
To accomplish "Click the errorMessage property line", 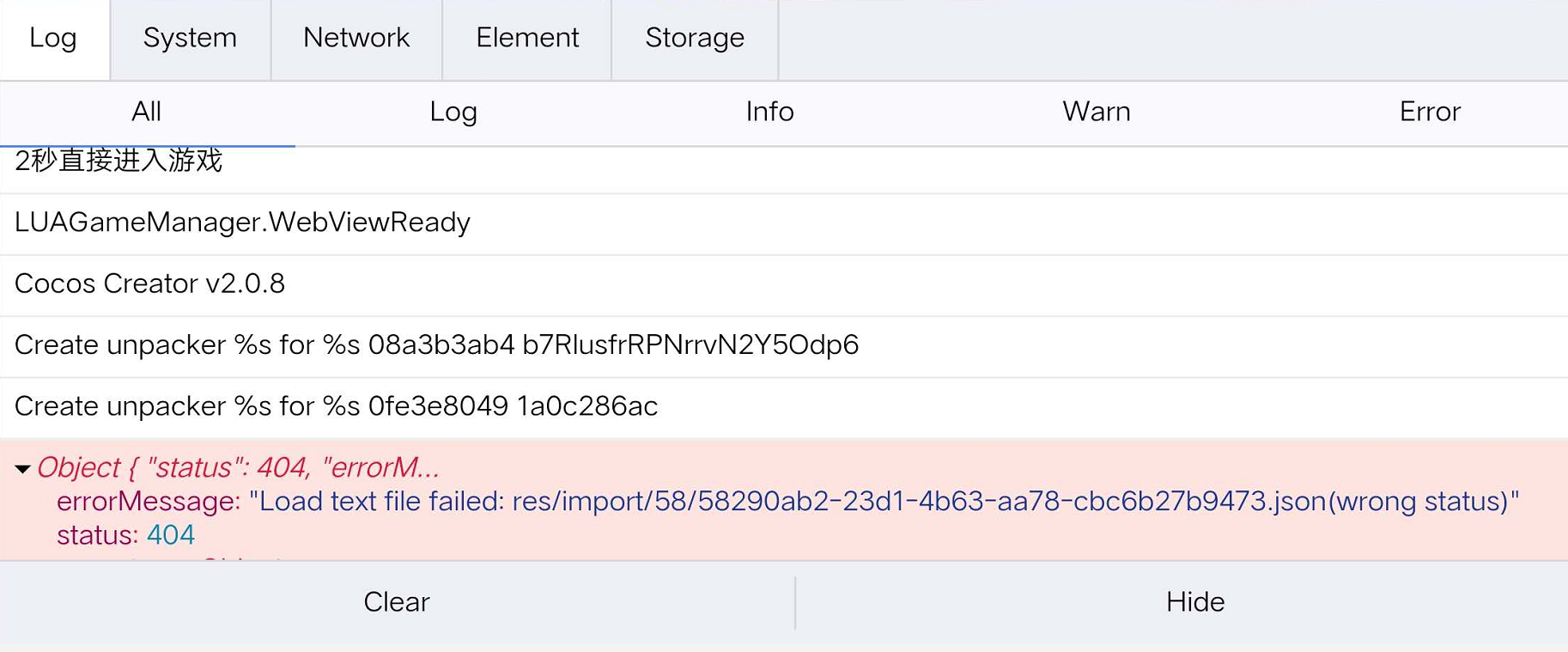I will (x=787, y=502).
